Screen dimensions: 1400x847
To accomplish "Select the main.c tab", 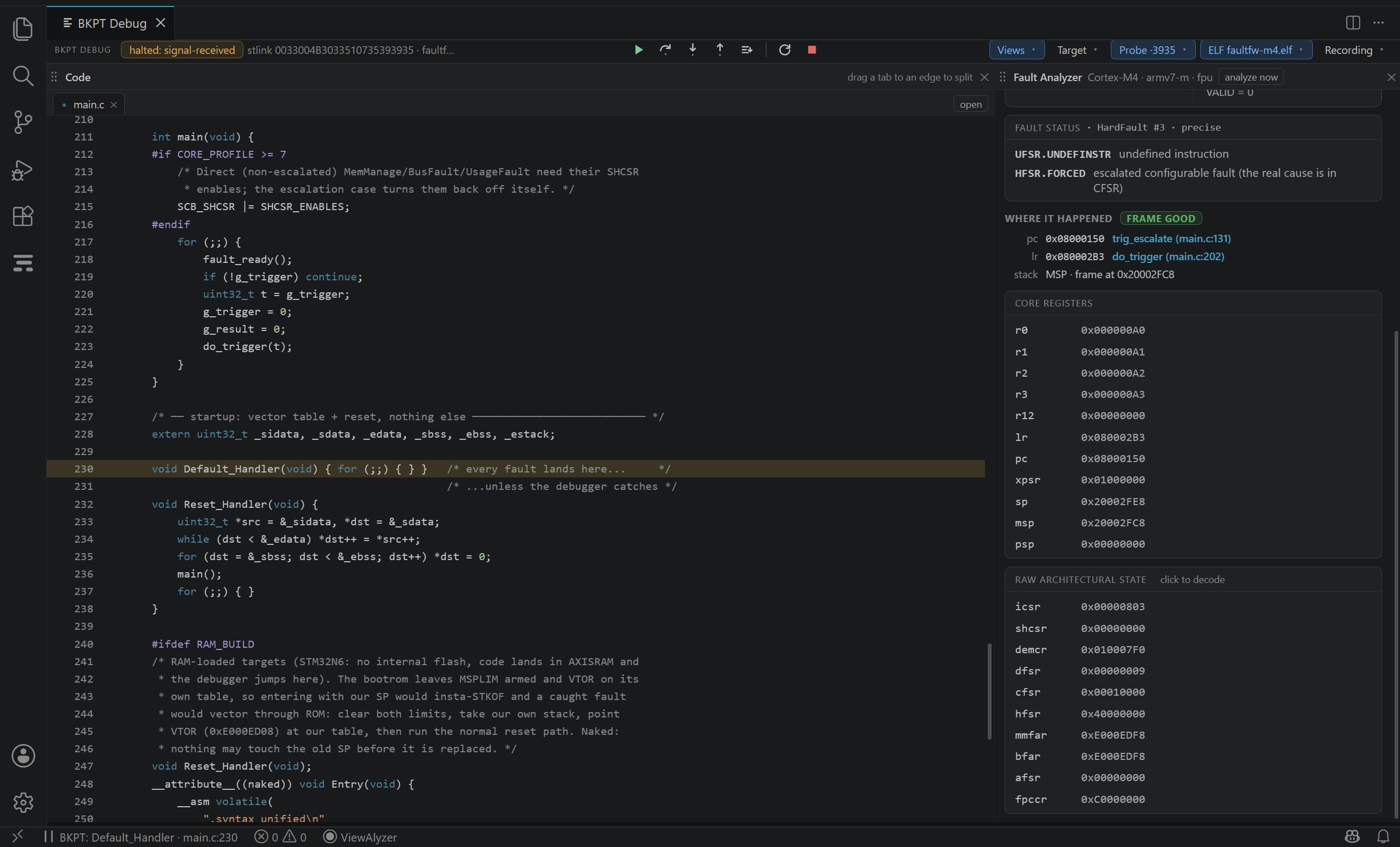I will pyautogui.click(x=89, y=105).
